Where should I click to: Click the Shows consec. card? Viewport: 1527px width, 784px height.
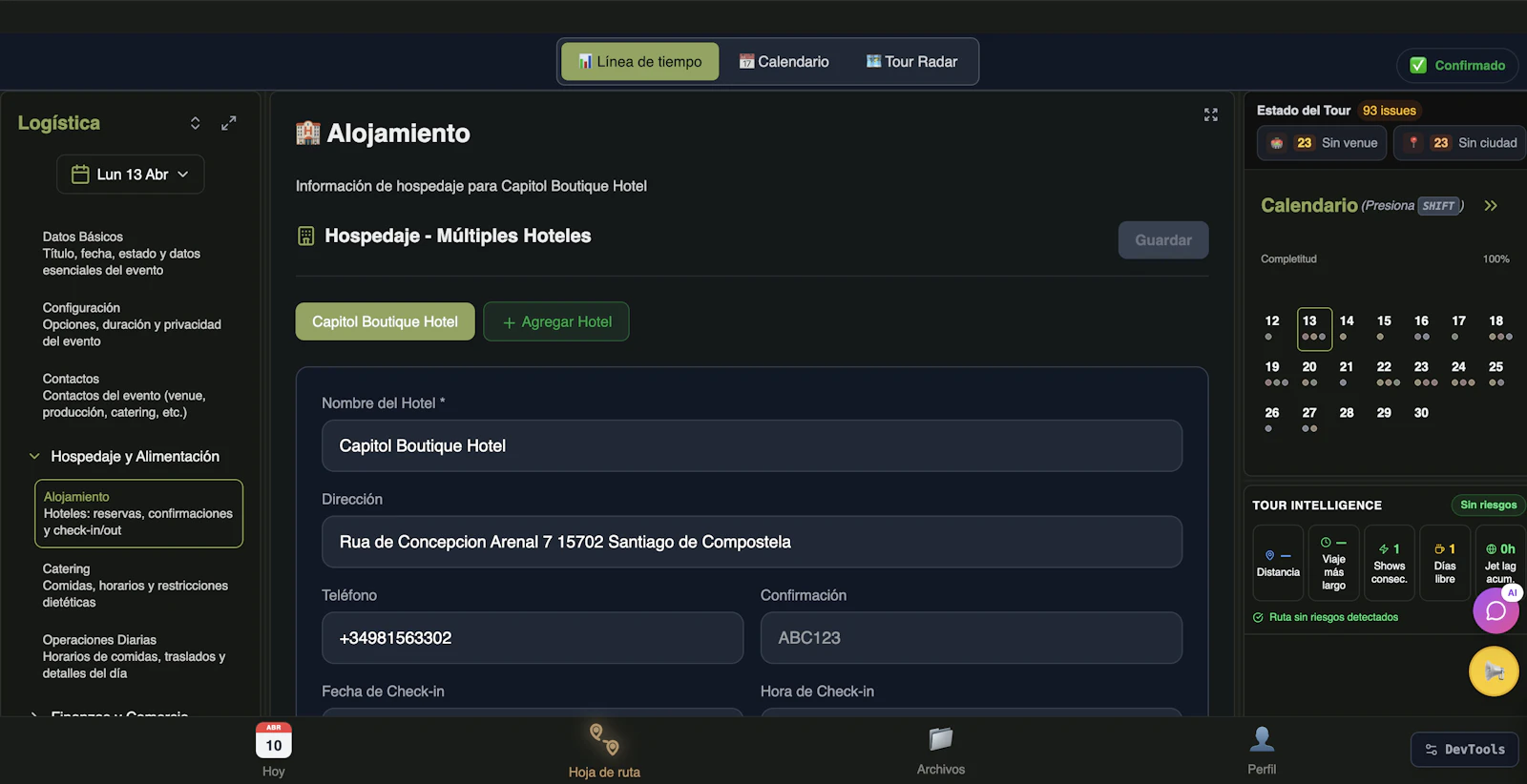(1389, 563)
